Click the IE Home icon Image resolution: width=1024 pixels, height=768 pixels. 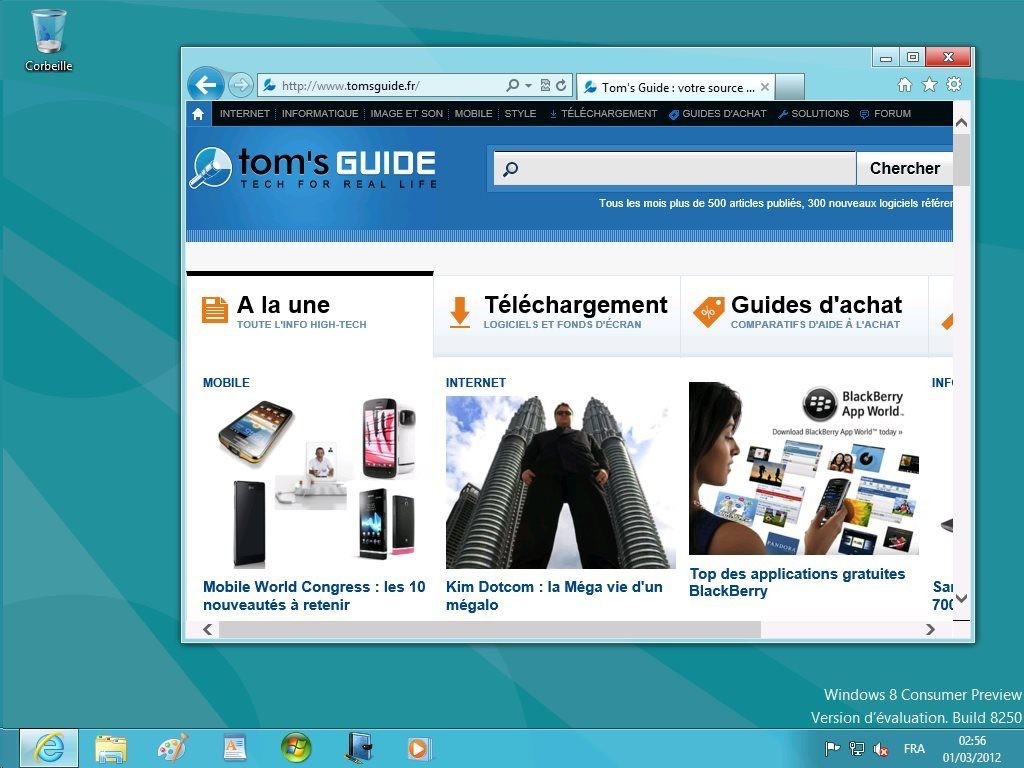[905, 84]
